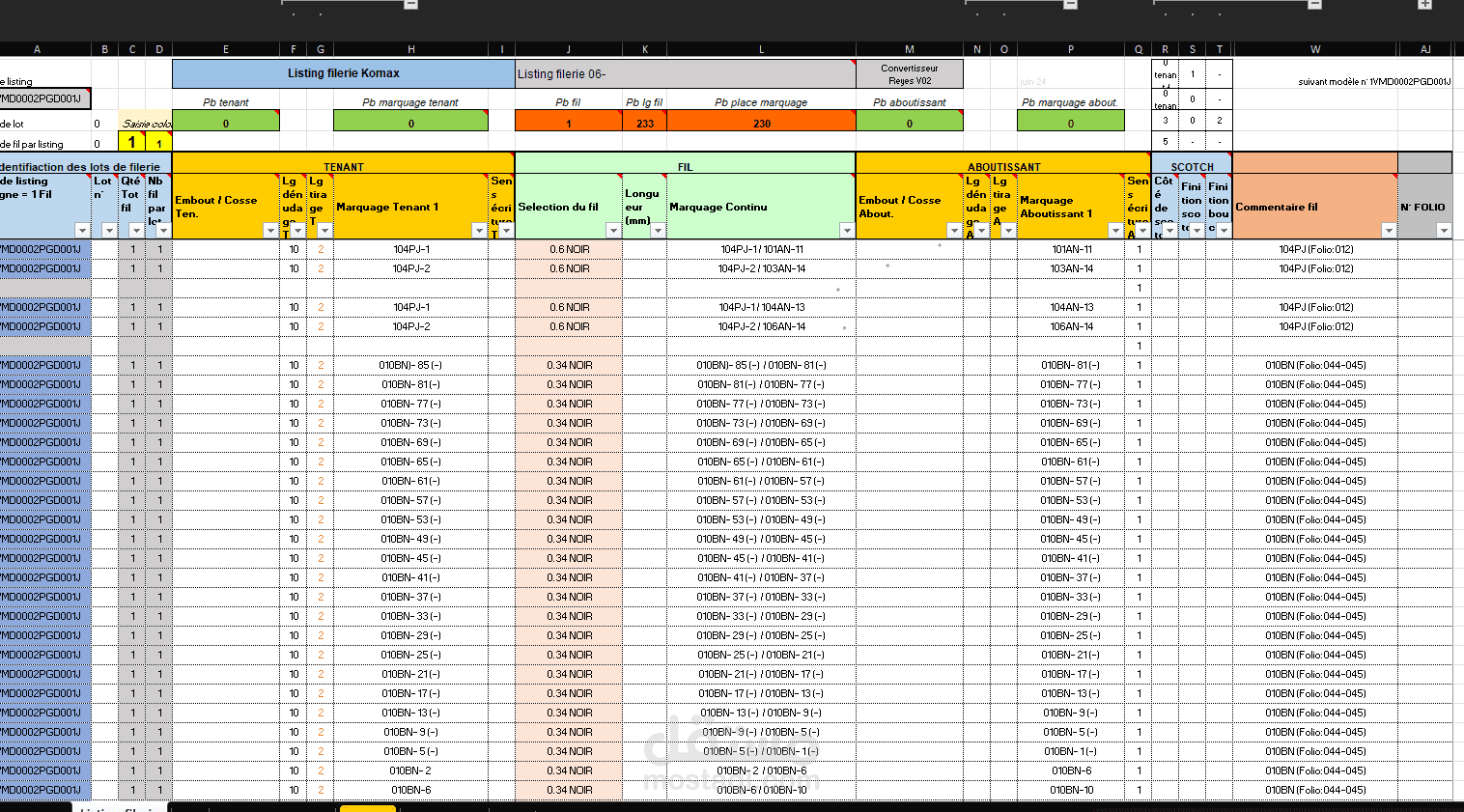The width and height of the screenshot is (1464, 812).
Task: Click the large yellow cell showing 1 in column C
Action: coord(132,142)
